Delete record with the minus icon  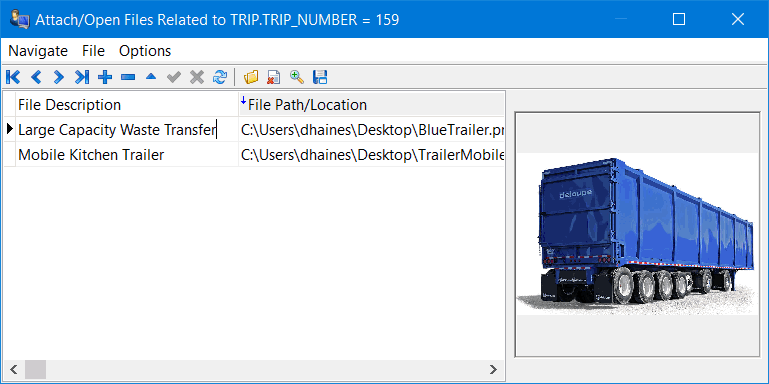[128, 77]
